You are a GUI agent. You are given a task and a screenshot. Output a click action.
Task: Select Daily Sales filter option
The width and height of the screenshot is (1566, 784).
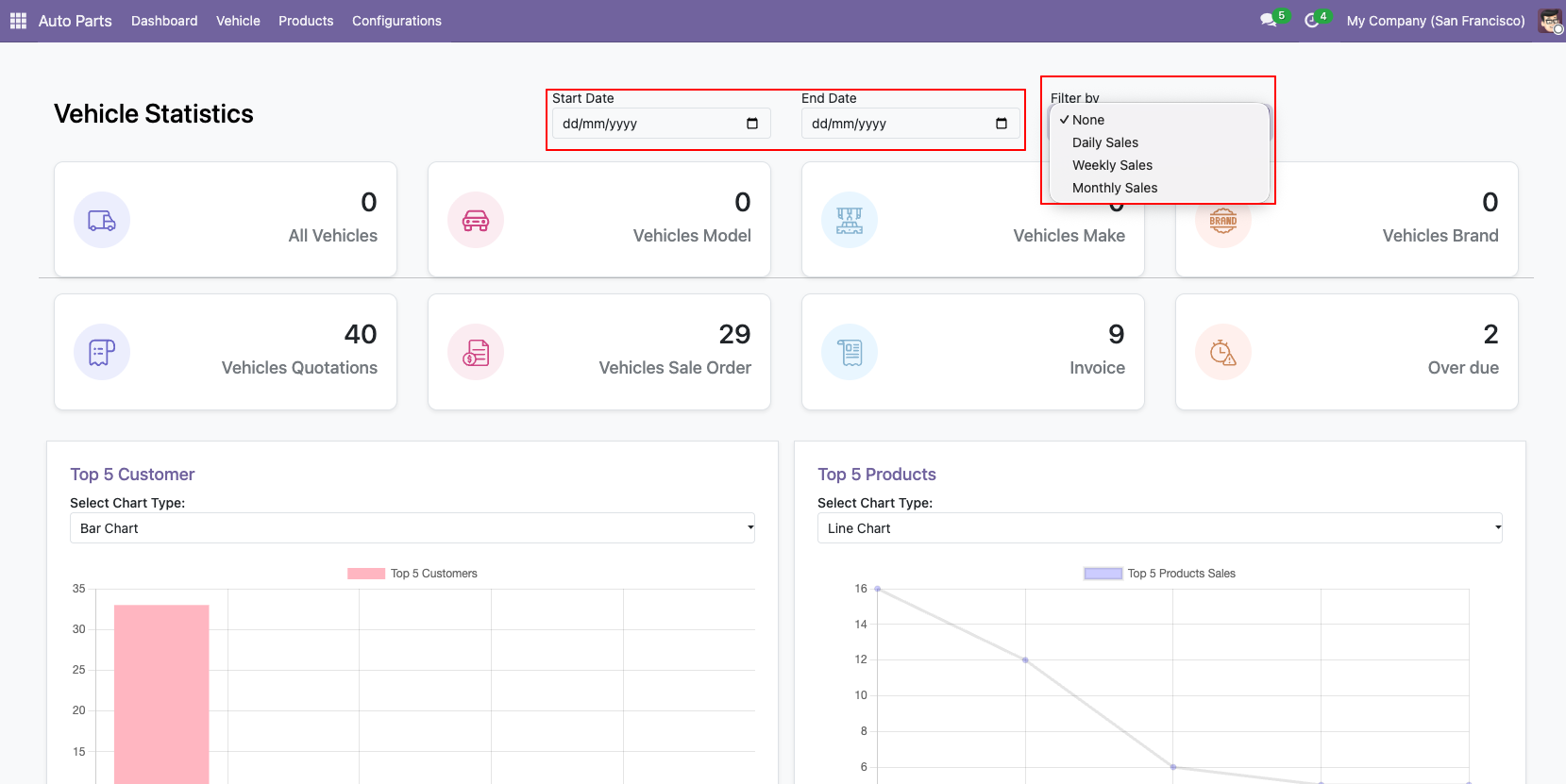[1104, 142]
